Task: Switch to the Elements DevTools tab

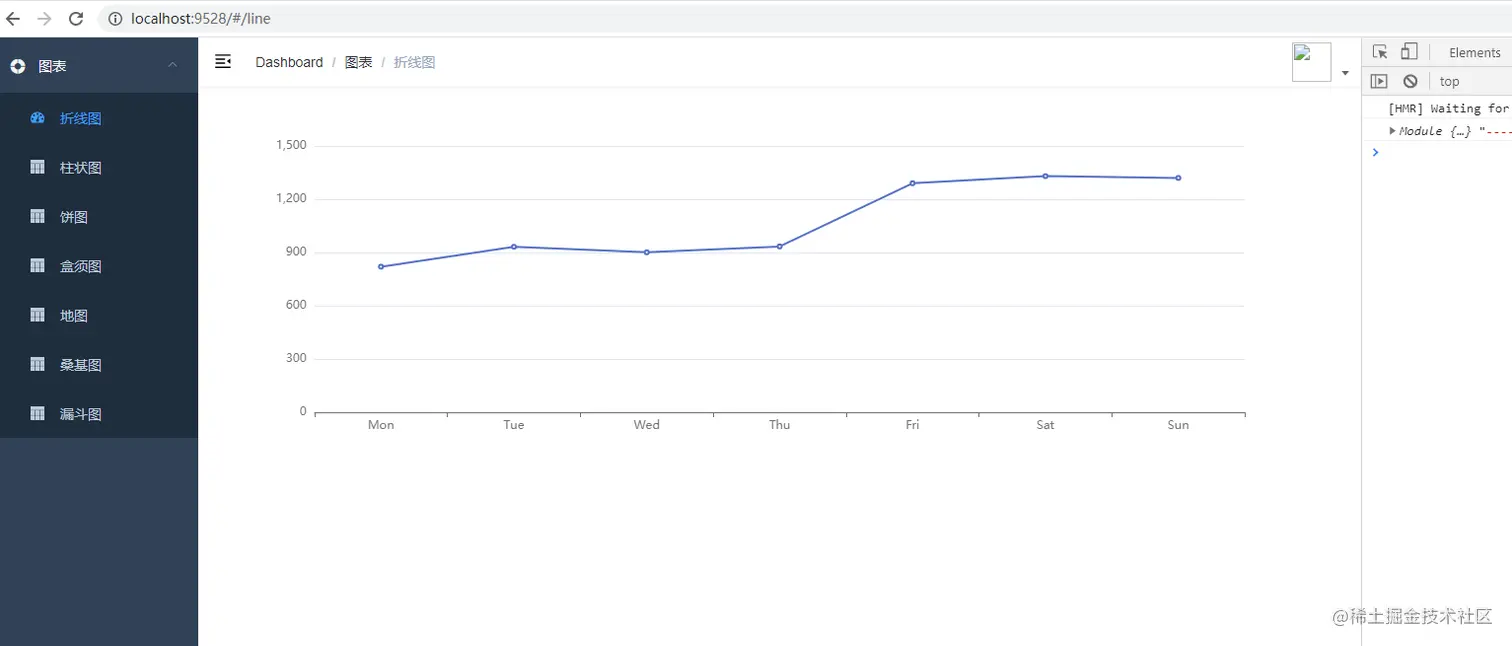Action: tap(1474, 53)
